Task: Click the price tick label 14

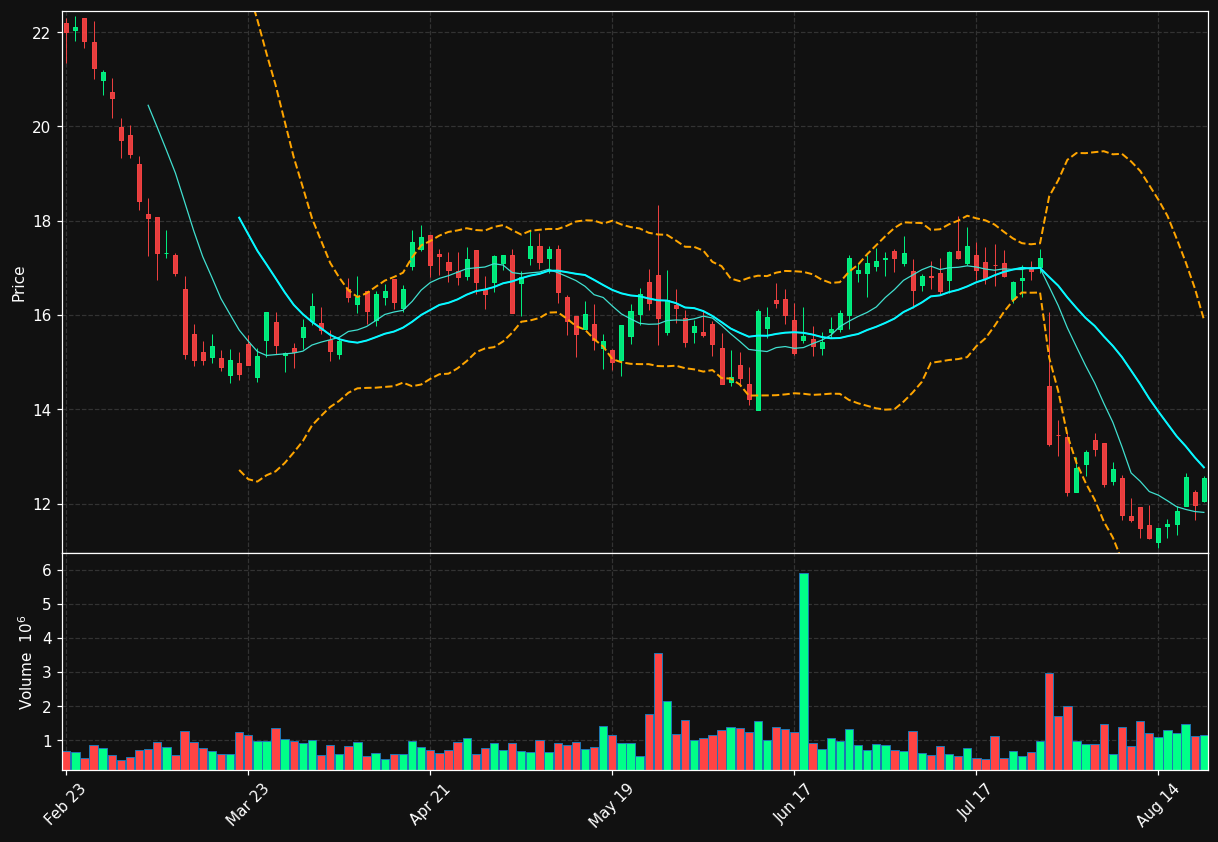Action: pos(41,410)
